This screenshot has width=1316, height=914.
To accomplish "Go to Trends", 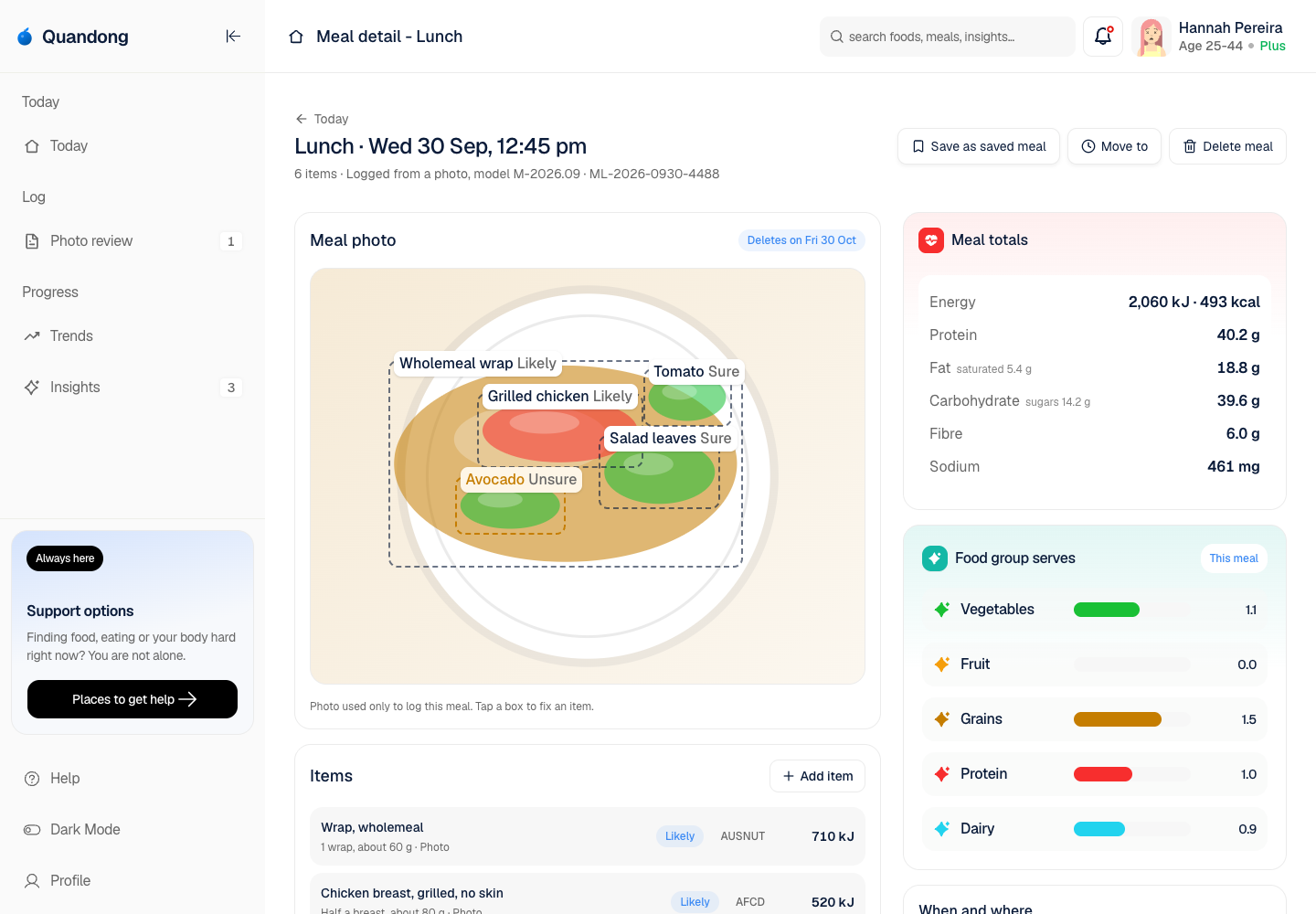I will tap(133, 336).
